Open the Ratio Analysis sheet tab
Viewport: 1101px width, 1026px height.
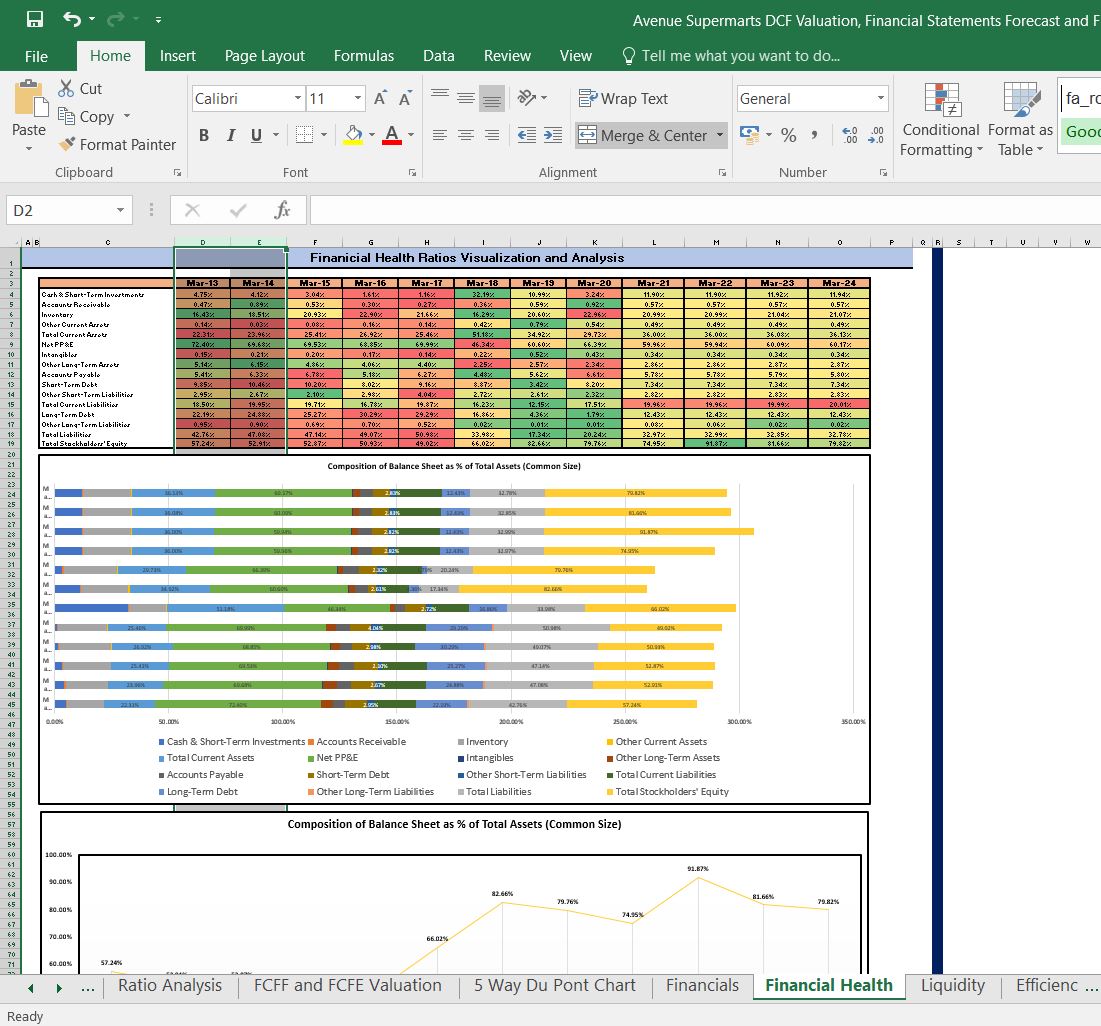170,985
